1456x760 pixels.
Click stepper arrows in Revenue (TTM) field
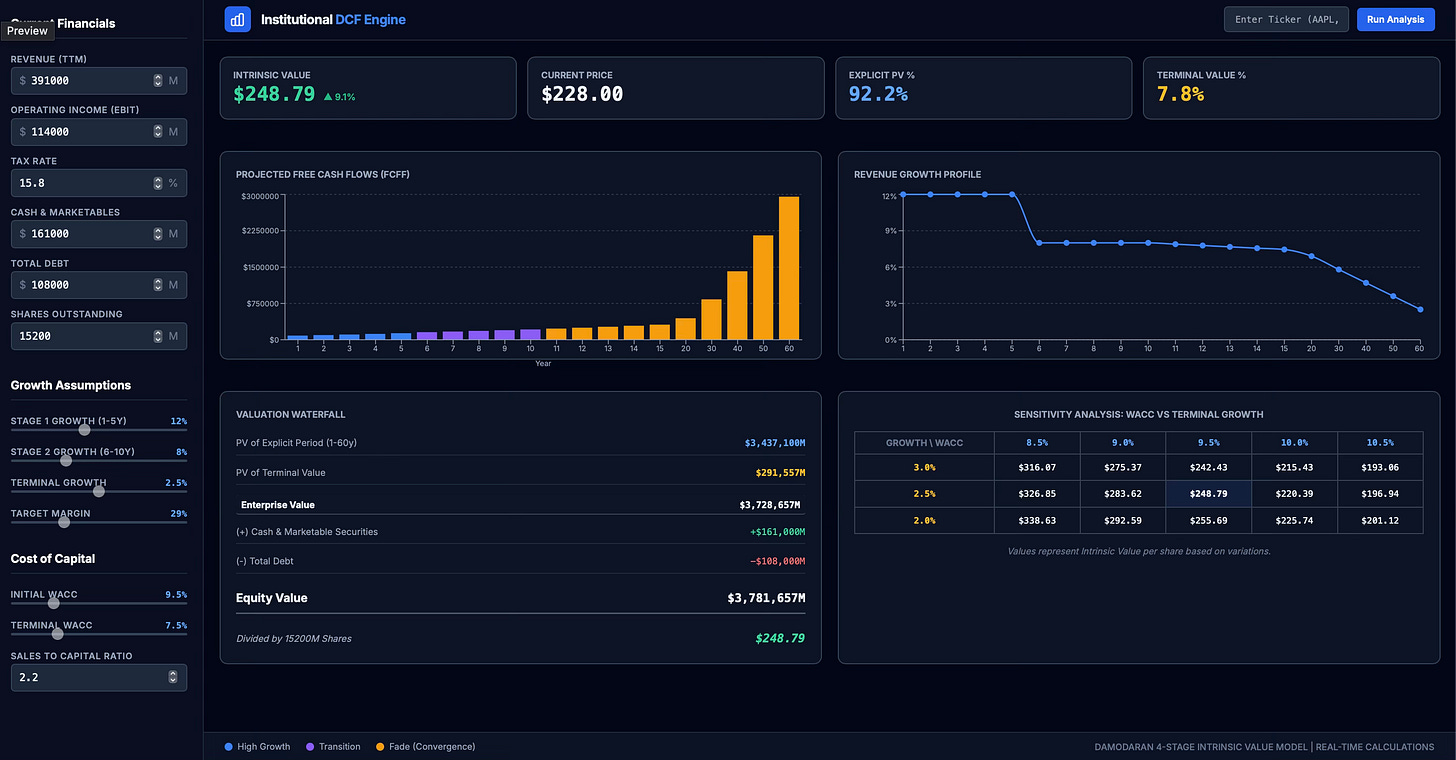158,80
